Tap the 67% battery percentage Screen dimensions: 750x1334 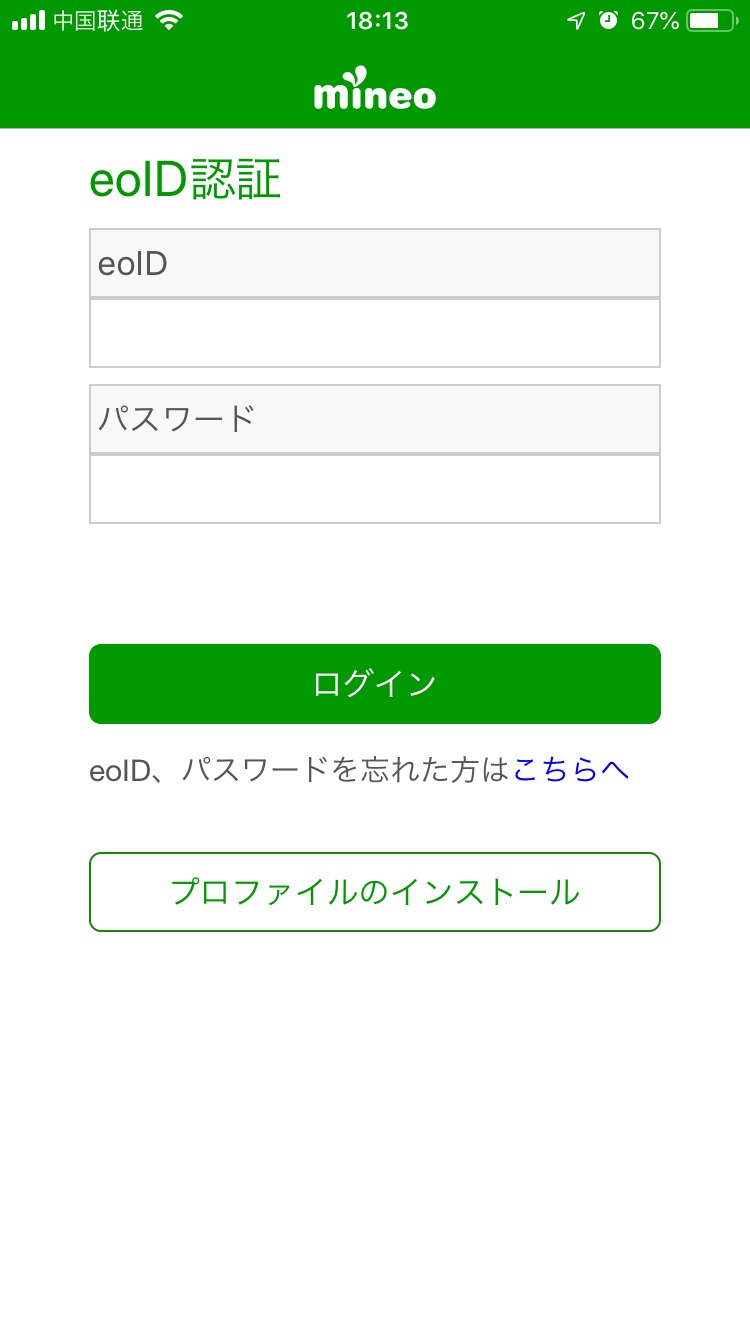click(x=655, y=21)
